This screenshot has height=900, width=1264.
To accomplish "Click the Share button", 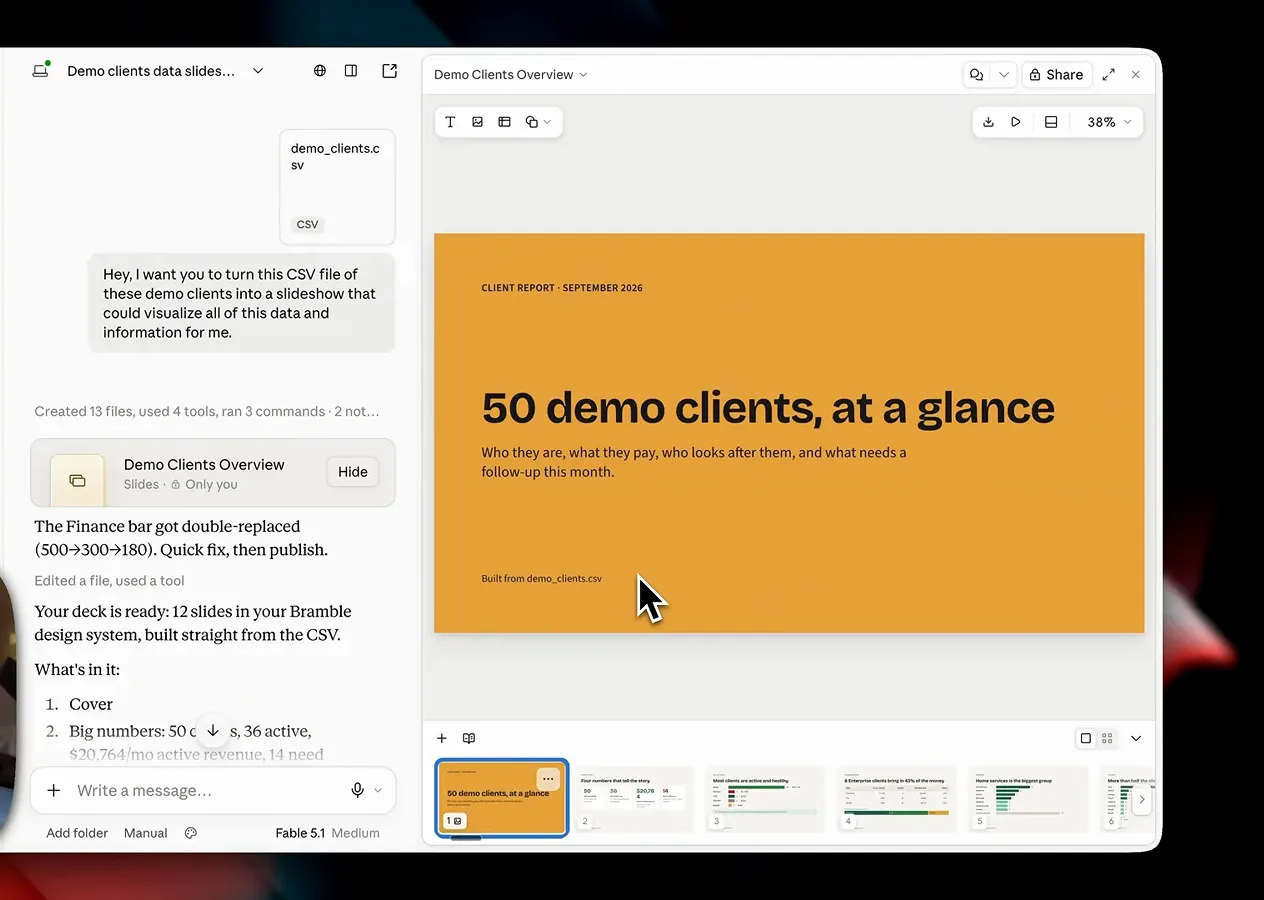I will pyautogui.click(x=1056, y=75).
